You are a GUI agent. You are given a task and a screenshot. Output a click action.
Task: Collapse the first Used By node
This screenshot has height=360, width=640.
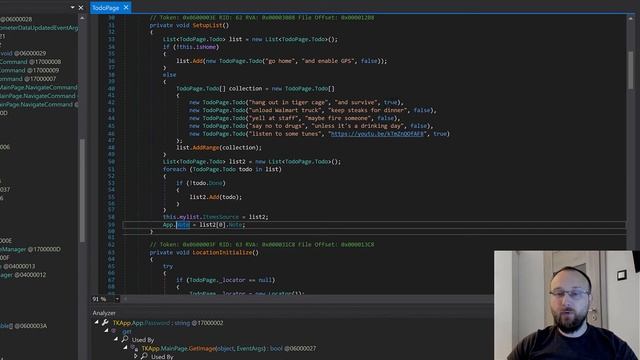116,340
